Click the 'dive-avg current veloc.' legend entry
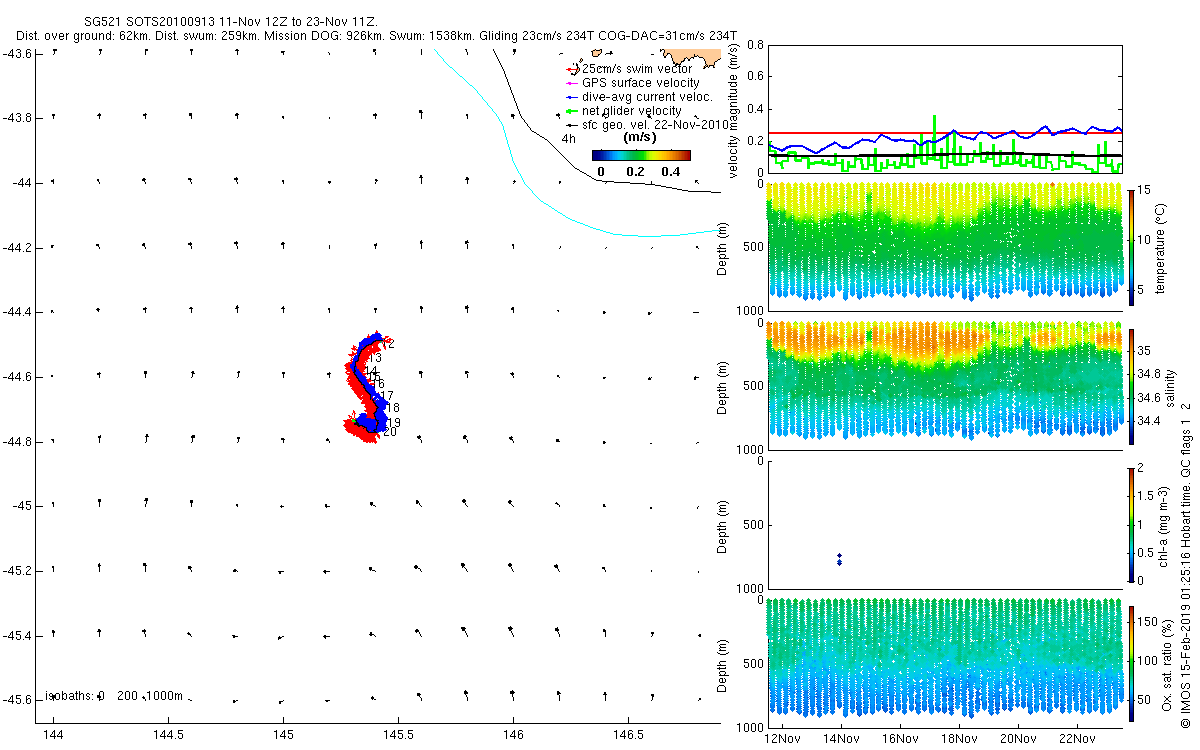 click(x=640, y=96)
